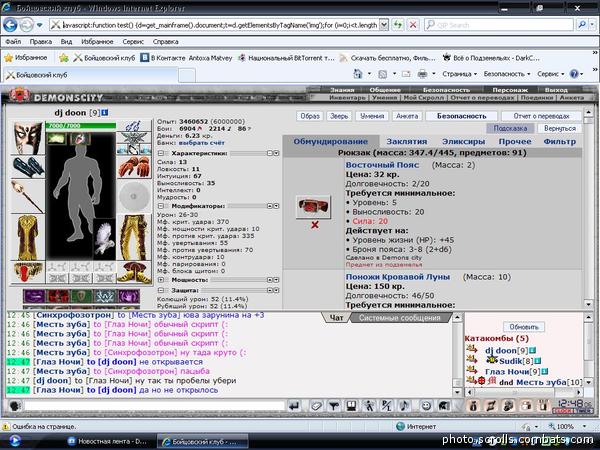Click the Выход menu item
The image size is (600, 450).
[556, 90]
